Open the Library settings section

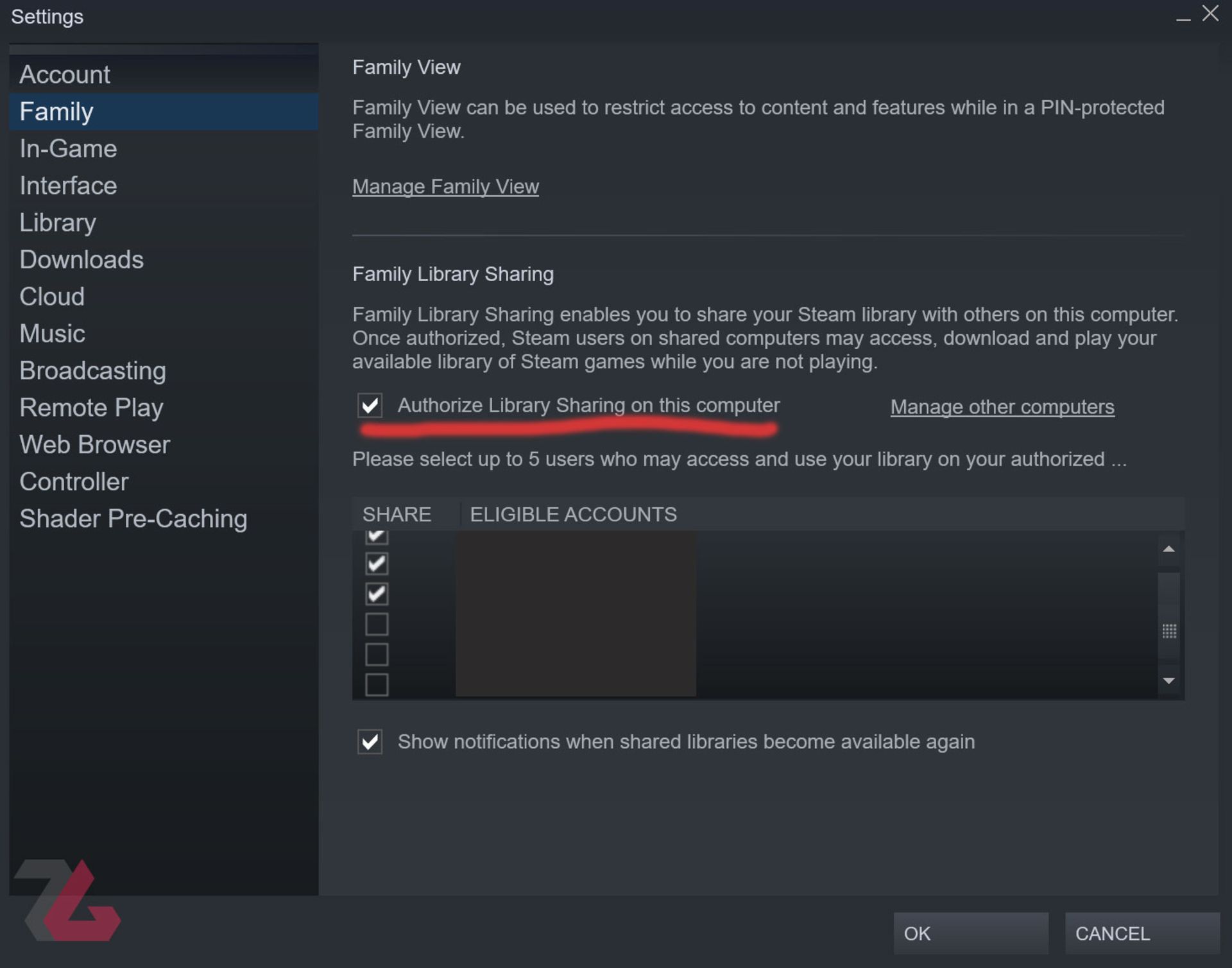point(164,223)
